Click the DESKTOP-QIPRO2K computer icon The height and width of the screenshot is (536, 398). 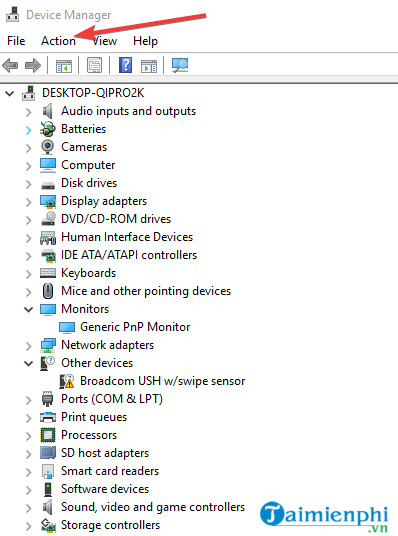pyautogui.click(x=29, y=93)
